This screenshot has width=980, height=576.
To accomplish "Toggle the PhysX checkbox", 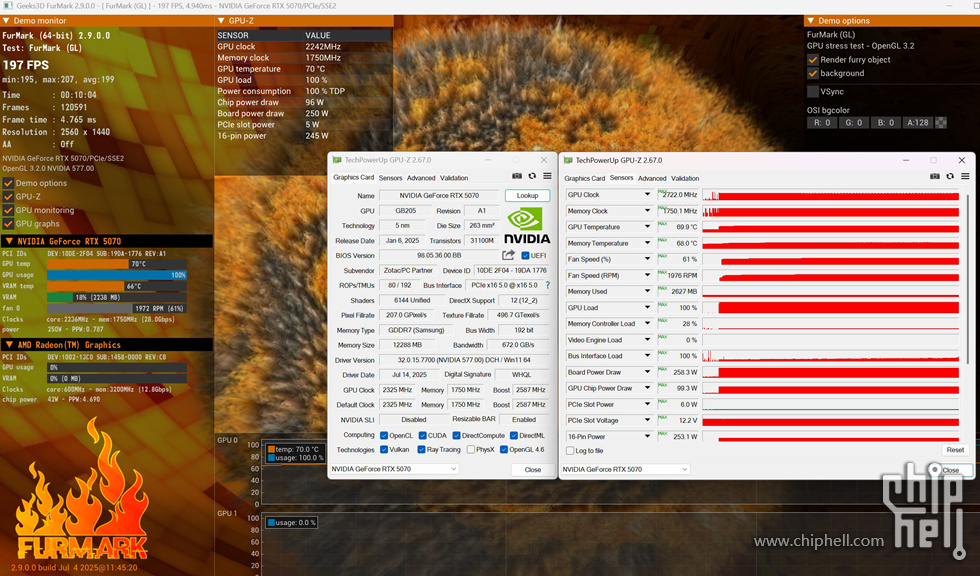I will pos(471,449).
